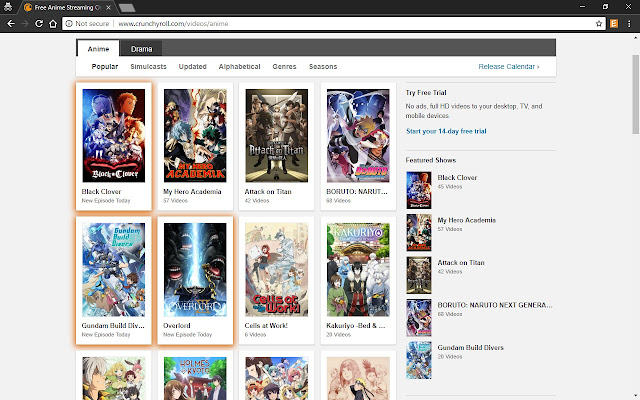The width and height of the screenshot is (640, 400).
Task: Open the My Hero Academia poster in grid
Action: click(x=195, y=136)
